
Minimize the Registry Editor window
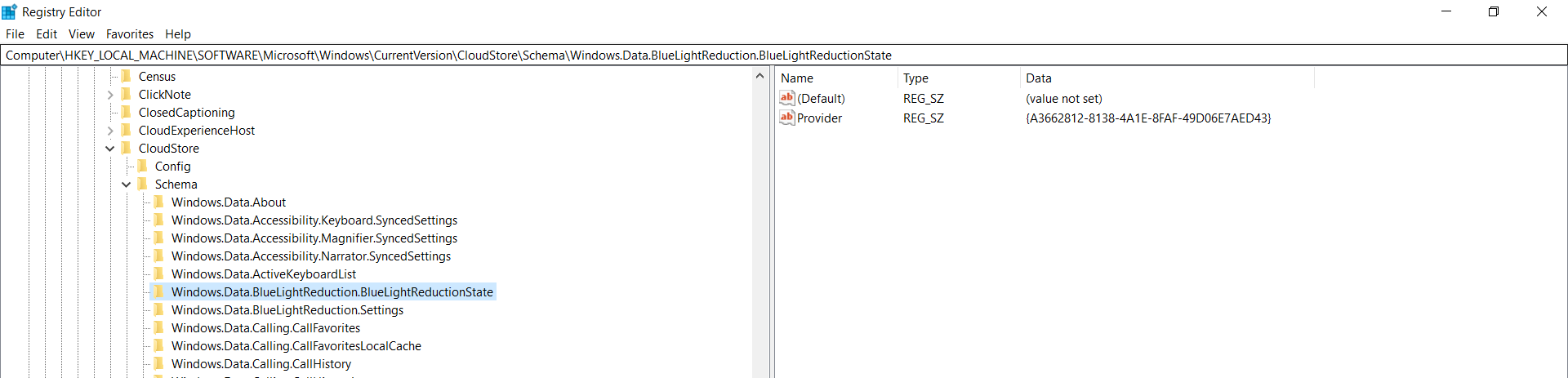(x=1446, y=11)
